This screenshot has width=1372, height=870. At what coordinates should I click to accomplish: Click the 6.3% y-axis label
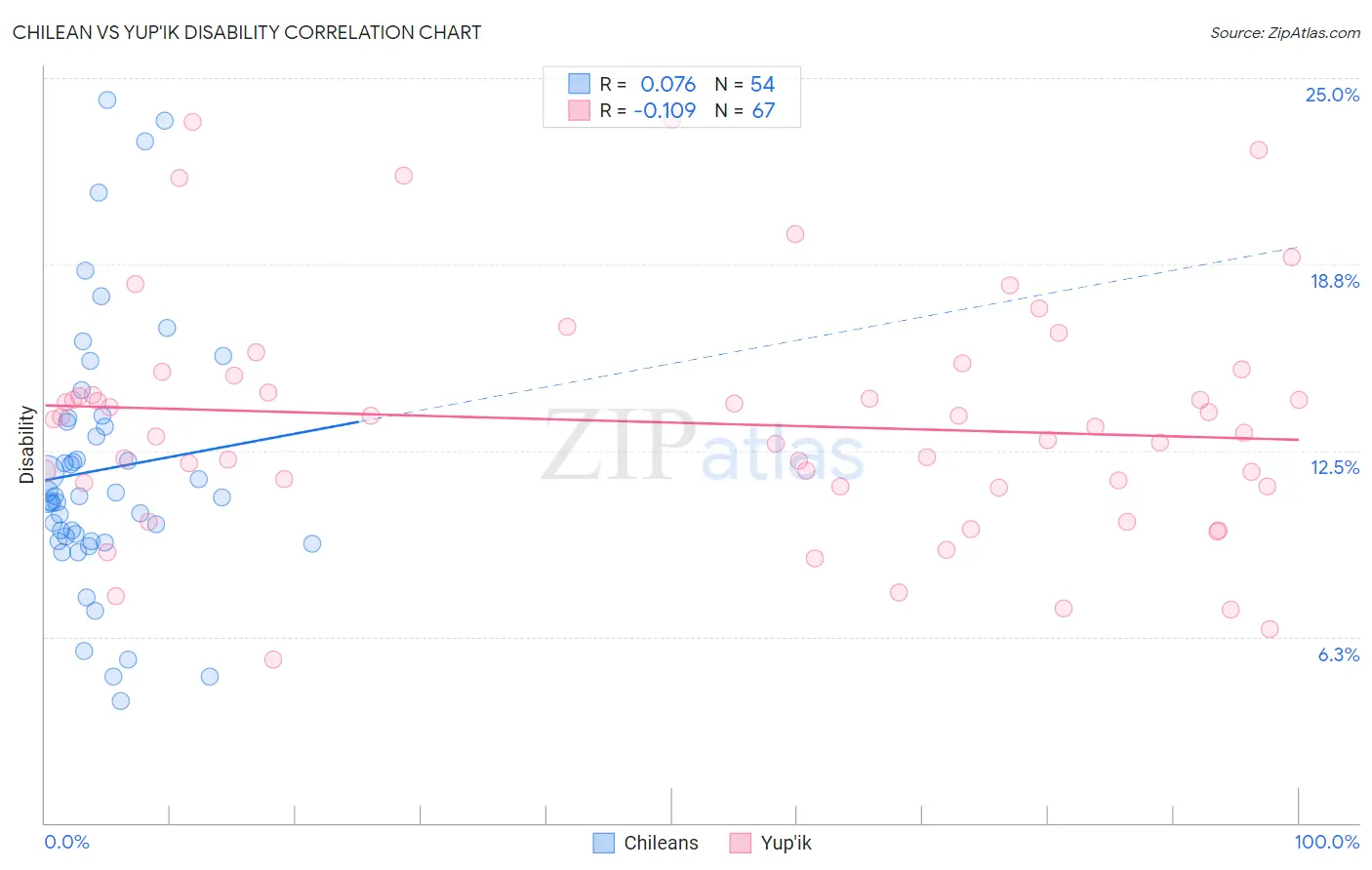(1338, 654)
